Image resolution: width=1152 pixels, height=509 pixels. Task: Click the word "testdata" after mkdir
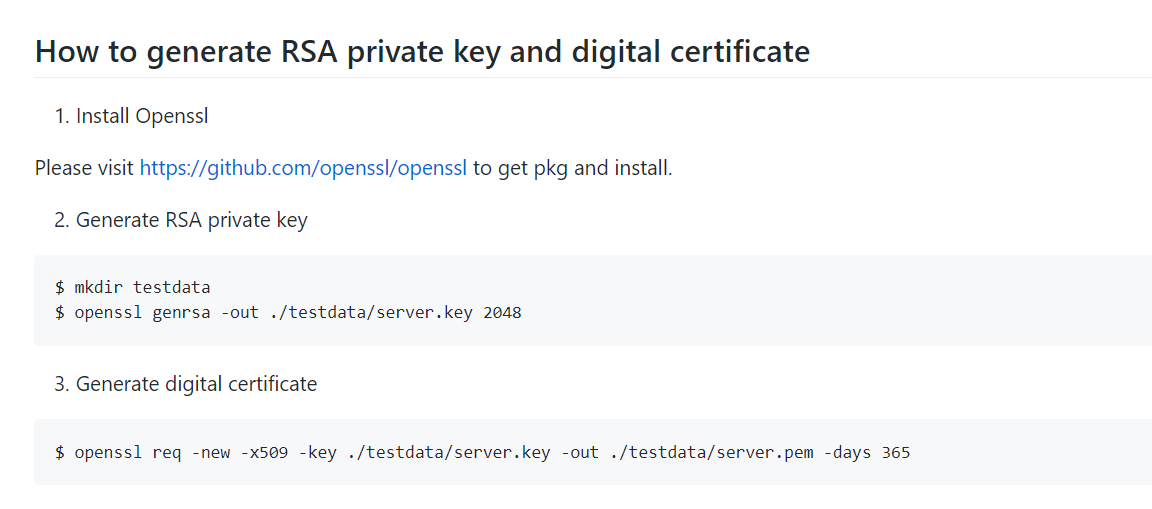[x=172, y=288]
